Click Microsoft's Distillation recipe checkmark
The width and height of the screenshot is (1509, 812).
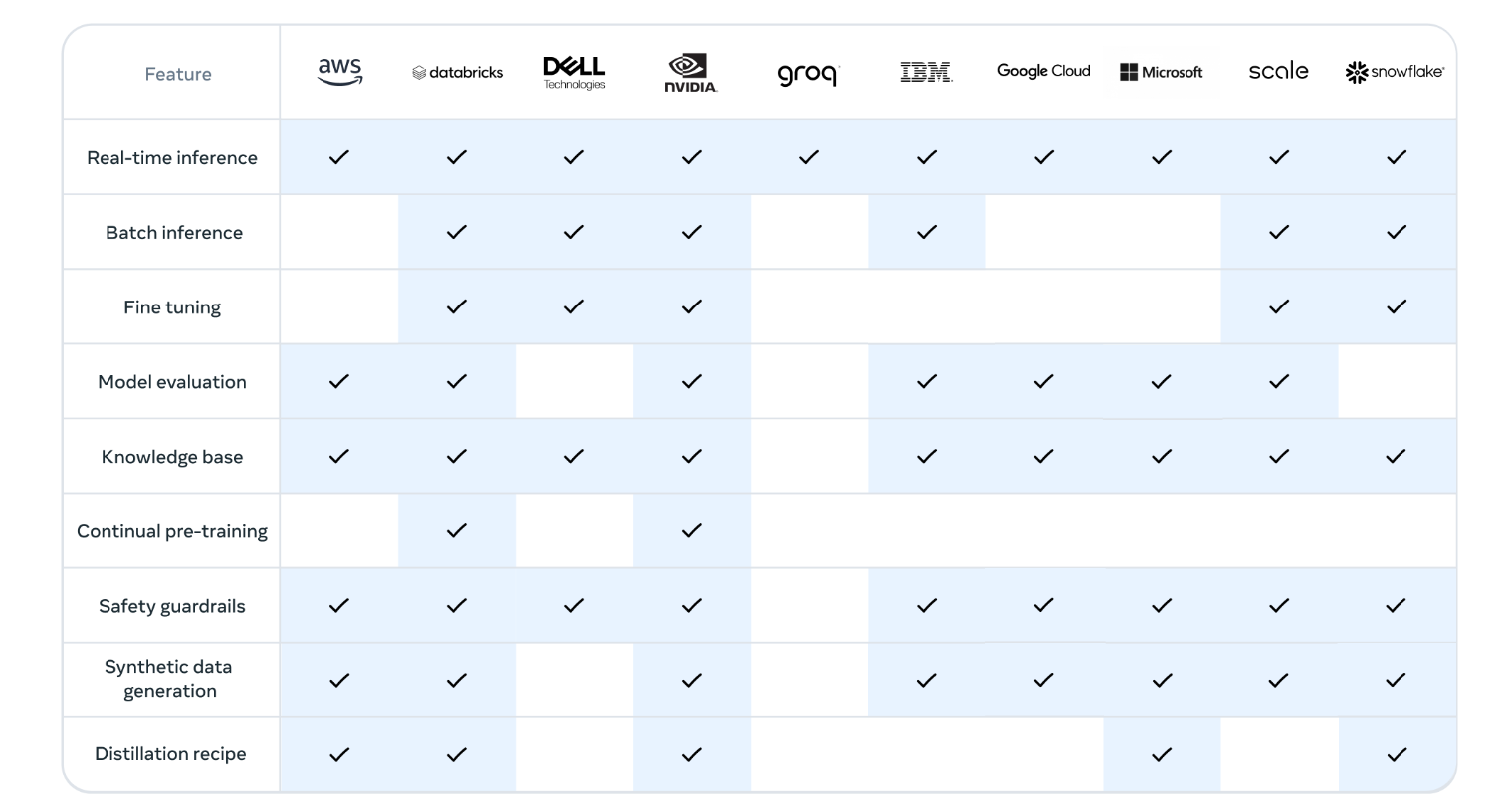click(1162, 755)
